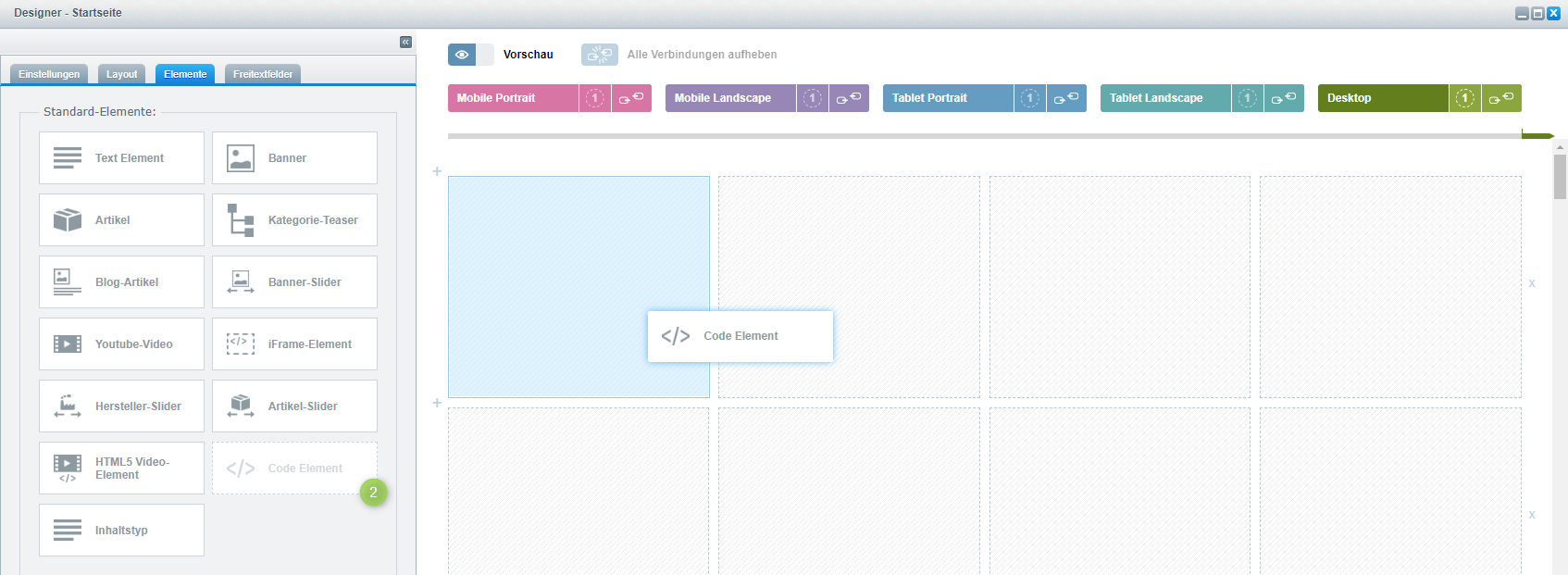Image resolution: width=1568 pixels, height=575 pixels.
Task: Click the Banner image icon
Action: [241, 158]
